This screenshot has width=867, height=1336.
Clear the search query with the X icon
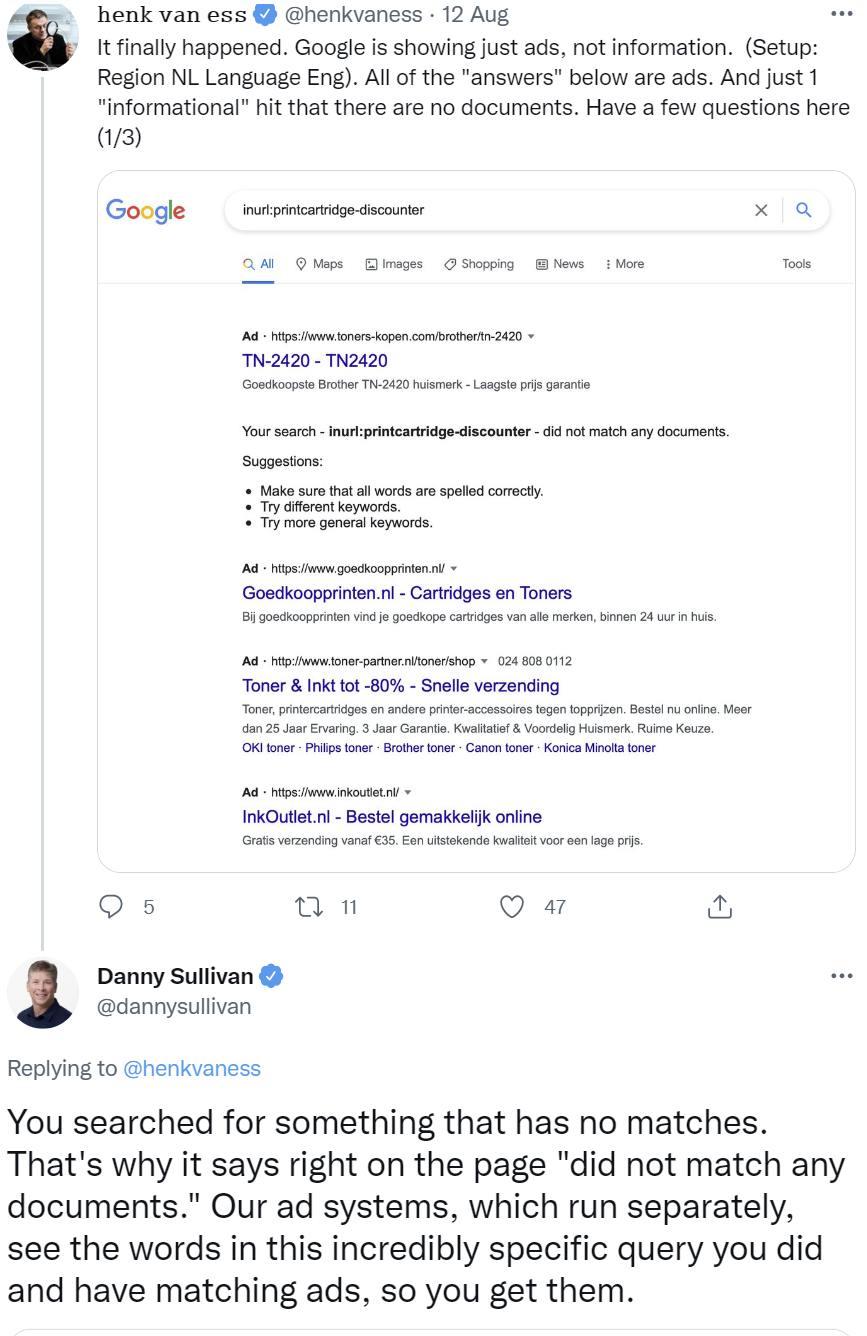click(x=761, y=210)
